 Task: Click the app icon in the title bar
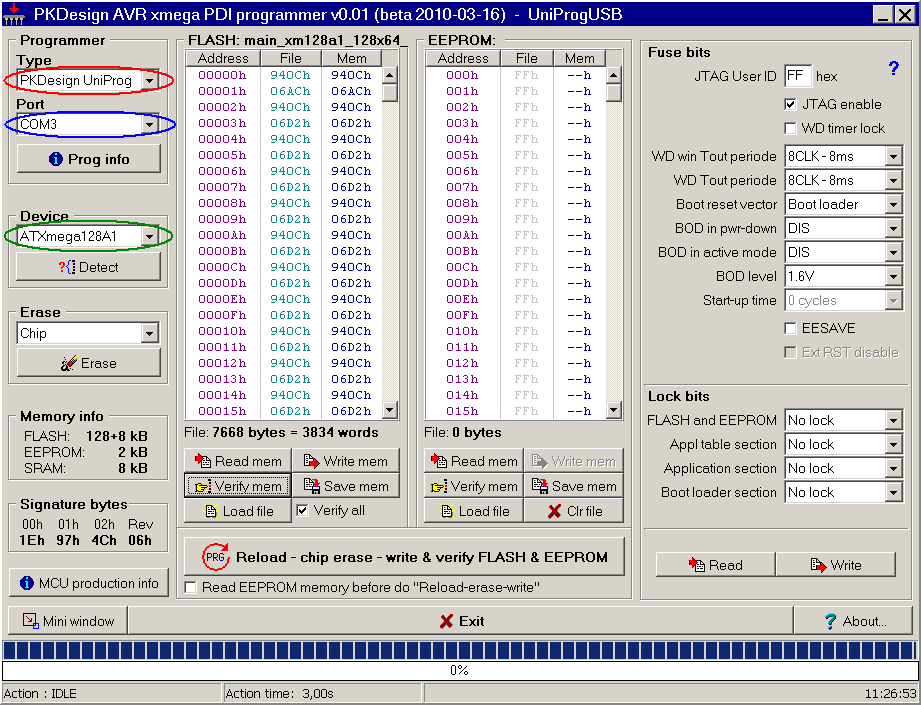coord(13,14)
